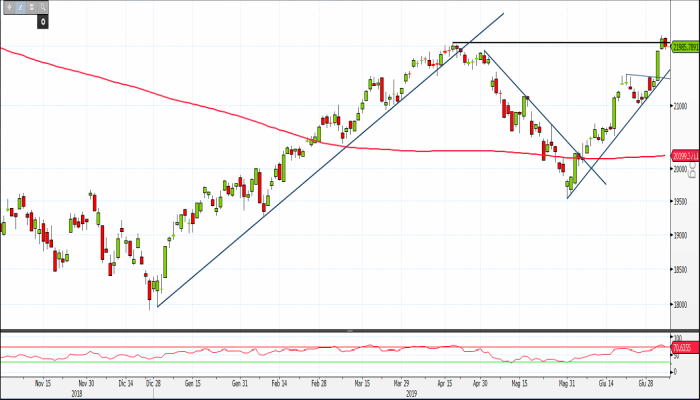Click the RSI panel 100 scale label
The width and height of the screenshot is (700, 400).
678,338
